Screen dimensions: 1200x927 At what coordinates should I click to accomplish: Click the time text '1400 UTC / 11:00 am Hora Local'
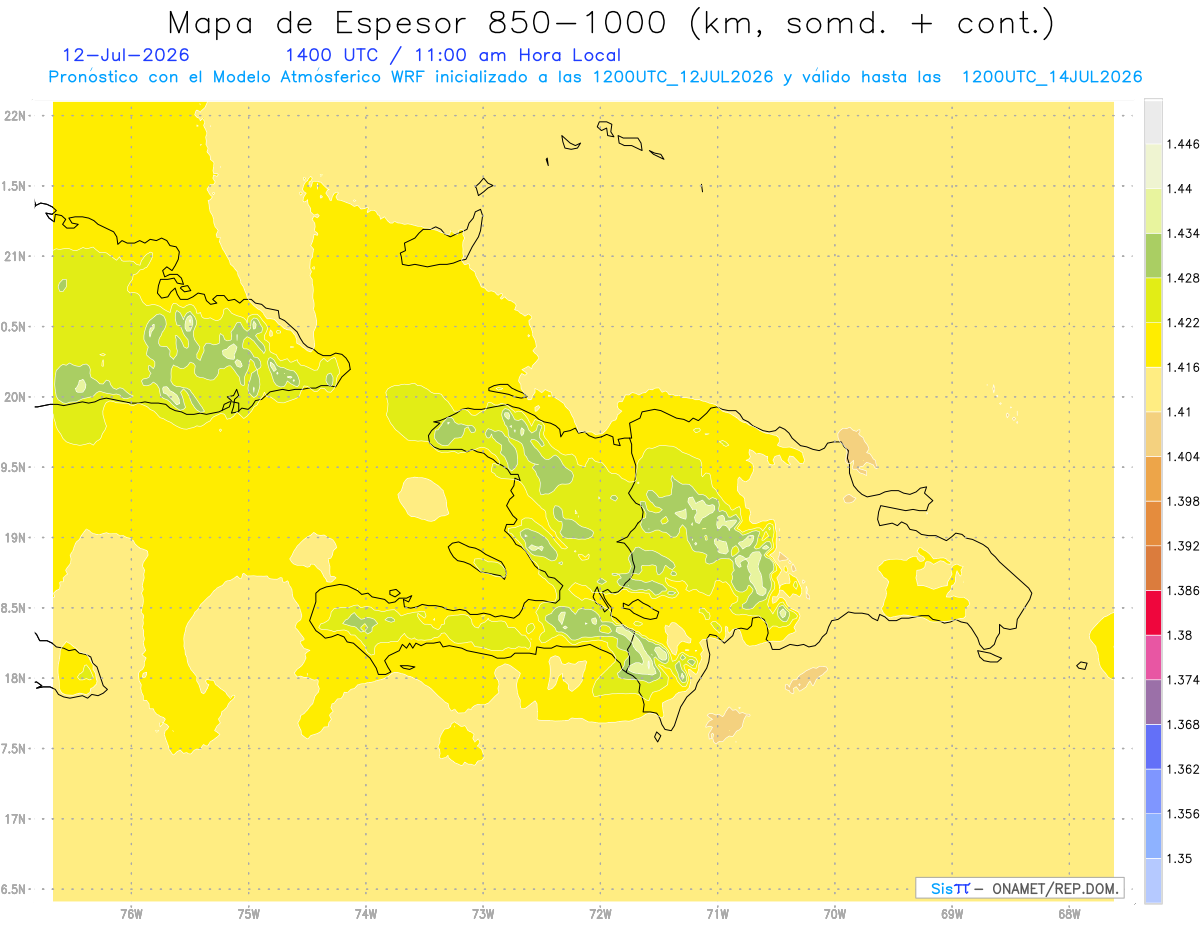(453, 56)
